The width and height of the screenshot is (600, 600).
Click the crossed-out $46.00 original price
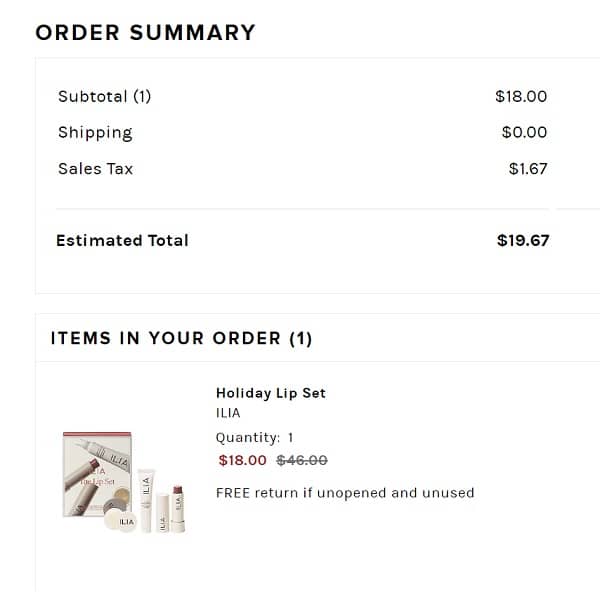tap(302, 460)
